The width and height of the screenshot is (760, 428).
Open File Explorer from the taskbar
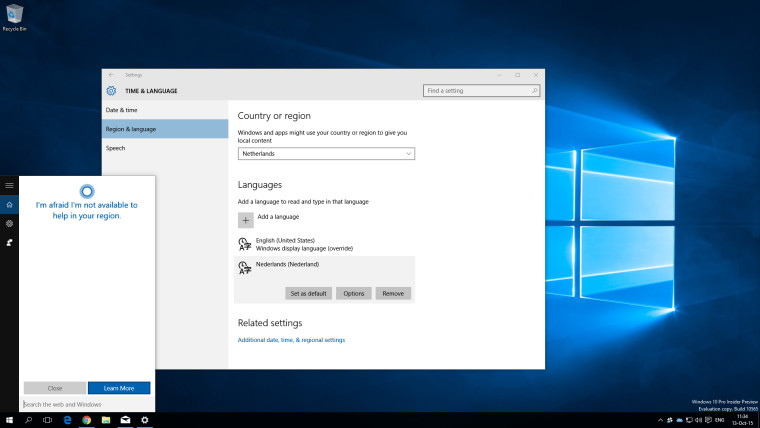[x=106, y=420]
